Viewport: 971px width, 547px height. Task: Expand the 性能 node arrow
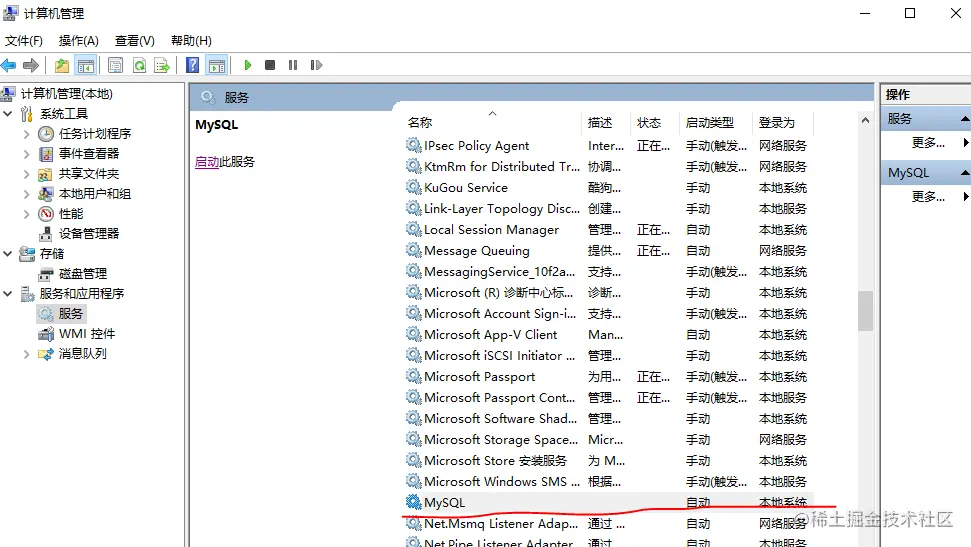pyautogui.click(x=27, y=214)
